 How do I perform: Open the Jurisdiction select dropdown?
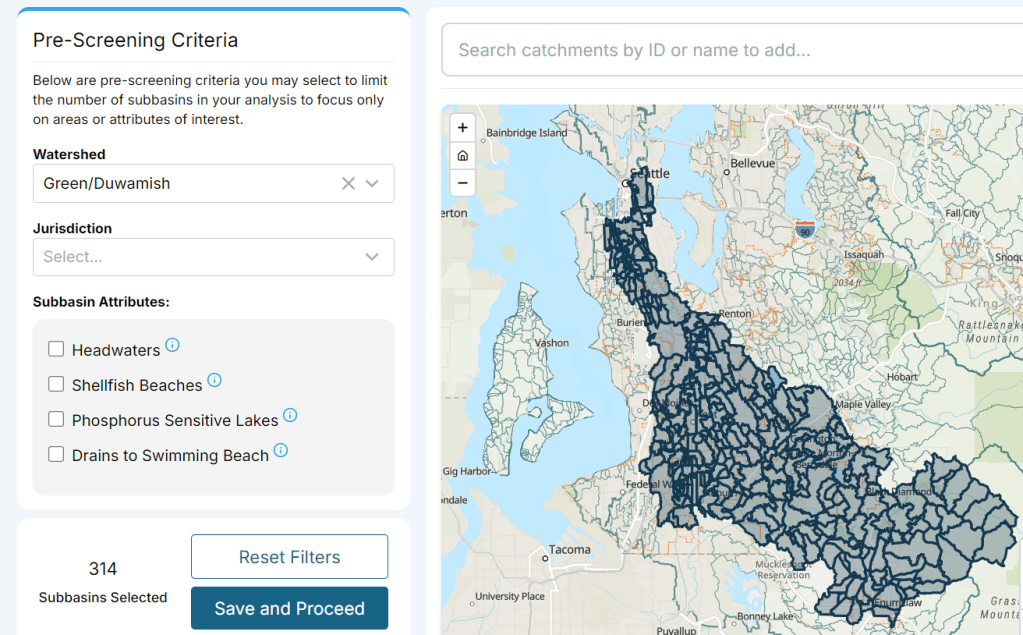pos(213,257)
